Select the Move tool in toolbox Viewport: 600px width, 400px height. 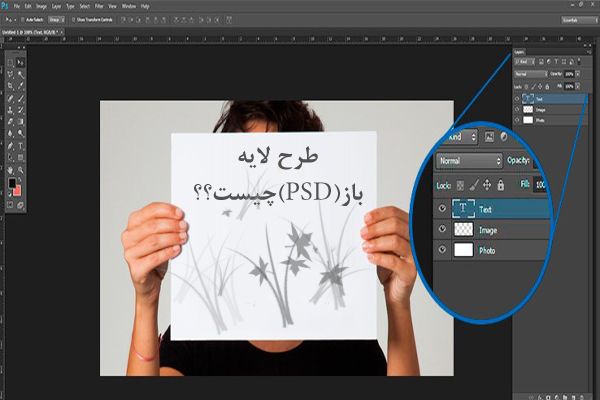[x=21, y=62]
